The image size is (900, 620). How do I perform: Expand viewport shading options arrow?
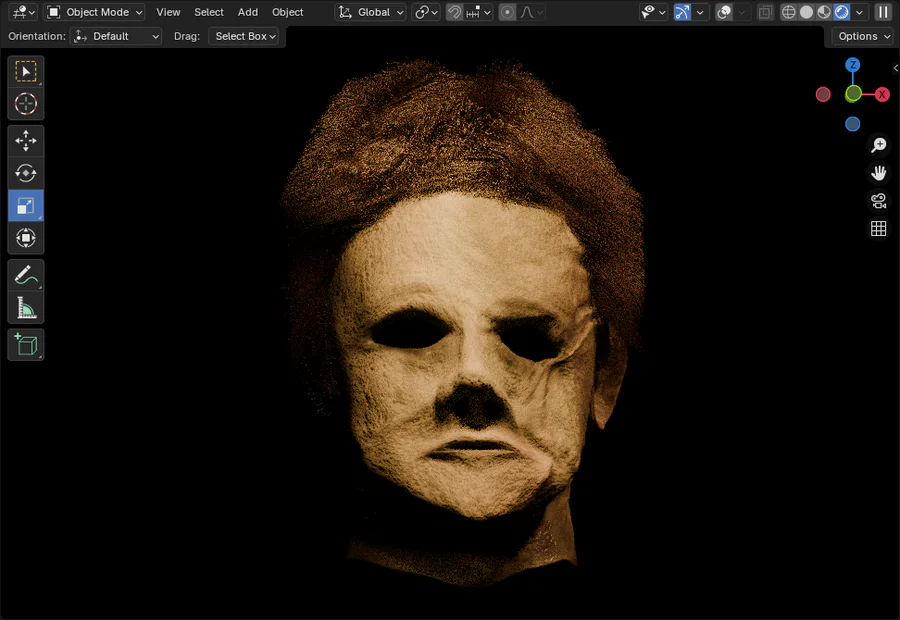point(859,12)
